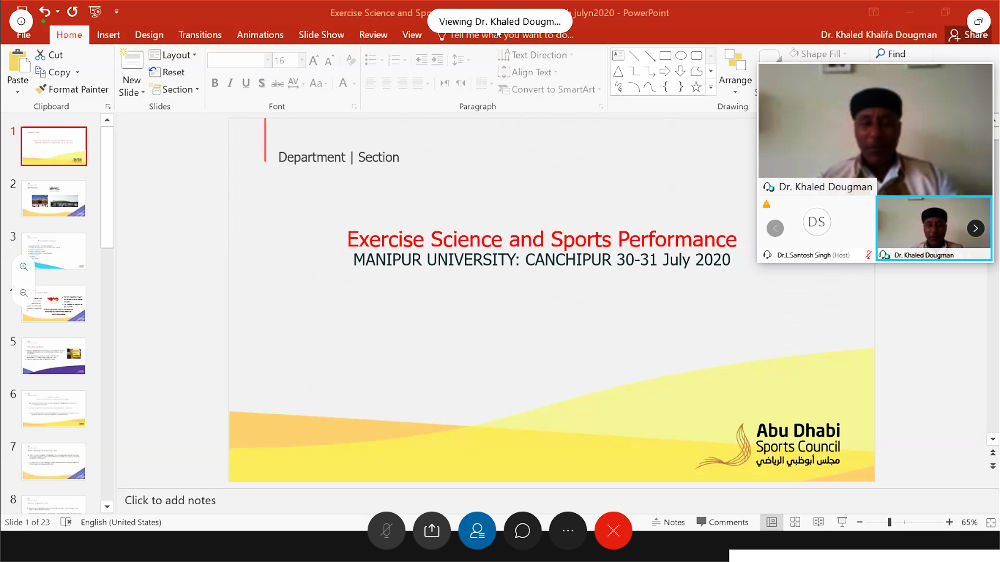
Task: Show next participant video arrow
Action: click(x=975, y=228)
